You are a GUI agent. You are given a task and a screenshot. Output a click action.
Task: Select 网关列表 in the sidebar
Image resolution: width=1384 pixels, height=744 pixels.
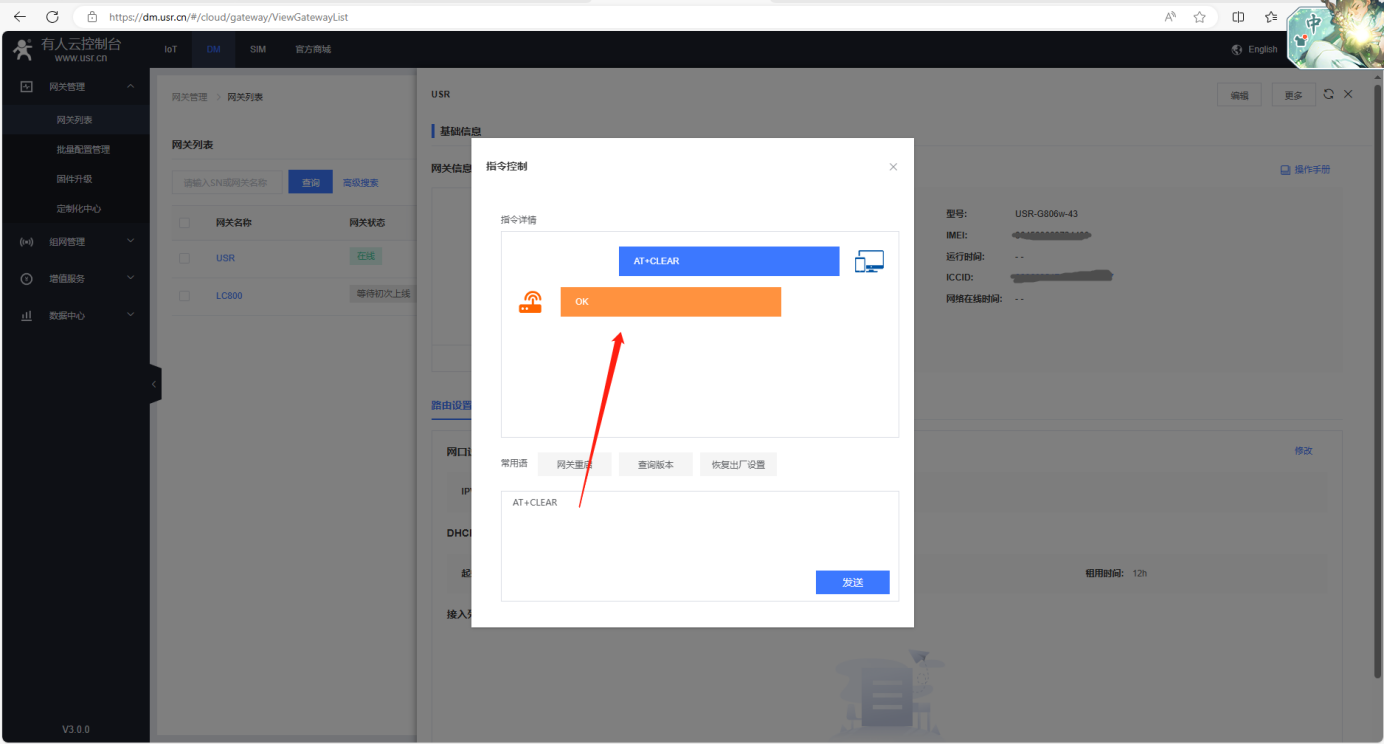[x=75, y=120]
